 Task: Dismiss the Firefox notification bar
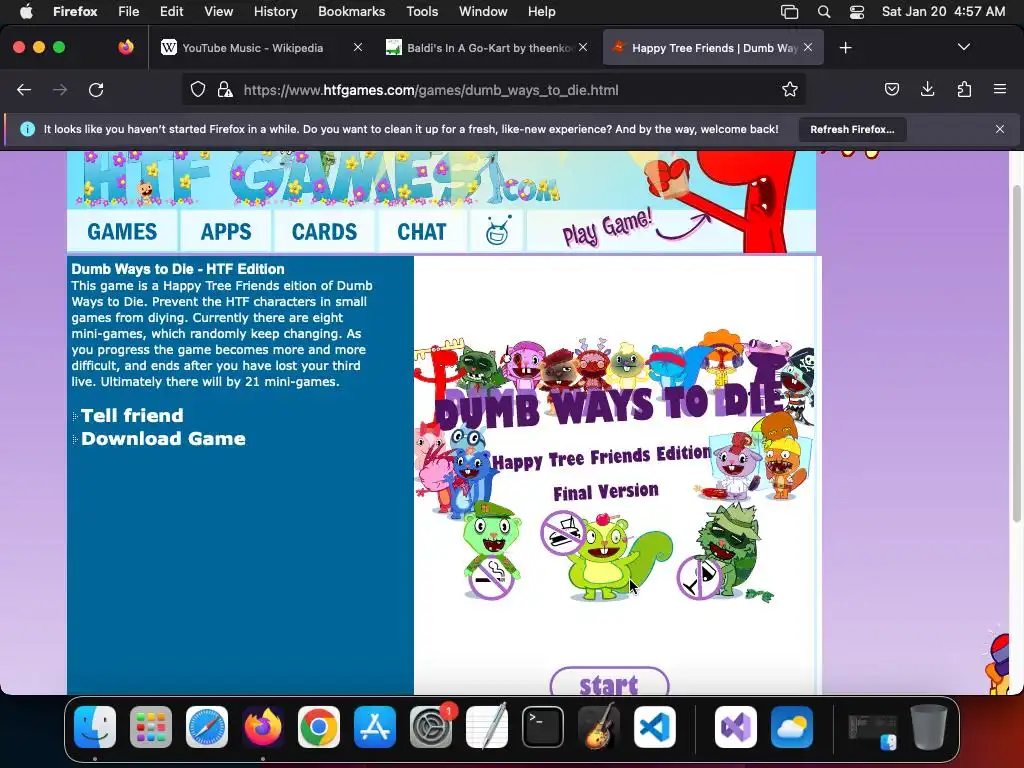pos(999,129)
